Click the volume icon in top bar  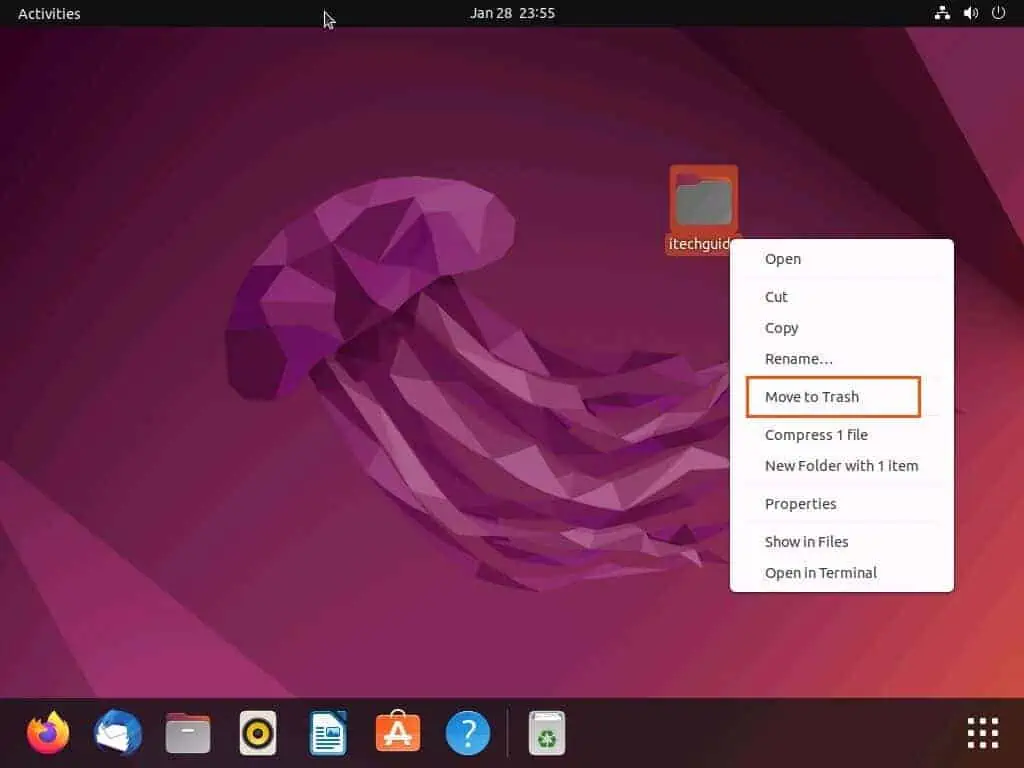pos(969,13)
